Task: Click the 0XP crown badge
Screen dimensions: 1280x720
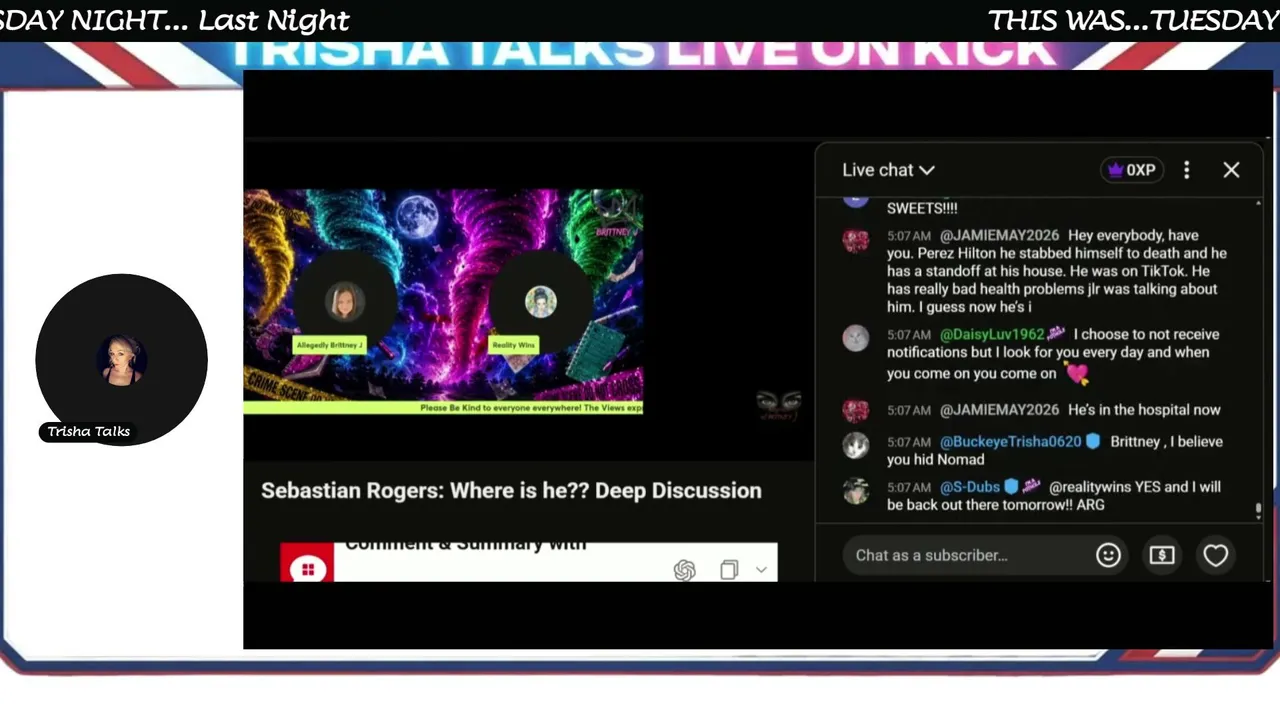Action: pos(1130,170)
